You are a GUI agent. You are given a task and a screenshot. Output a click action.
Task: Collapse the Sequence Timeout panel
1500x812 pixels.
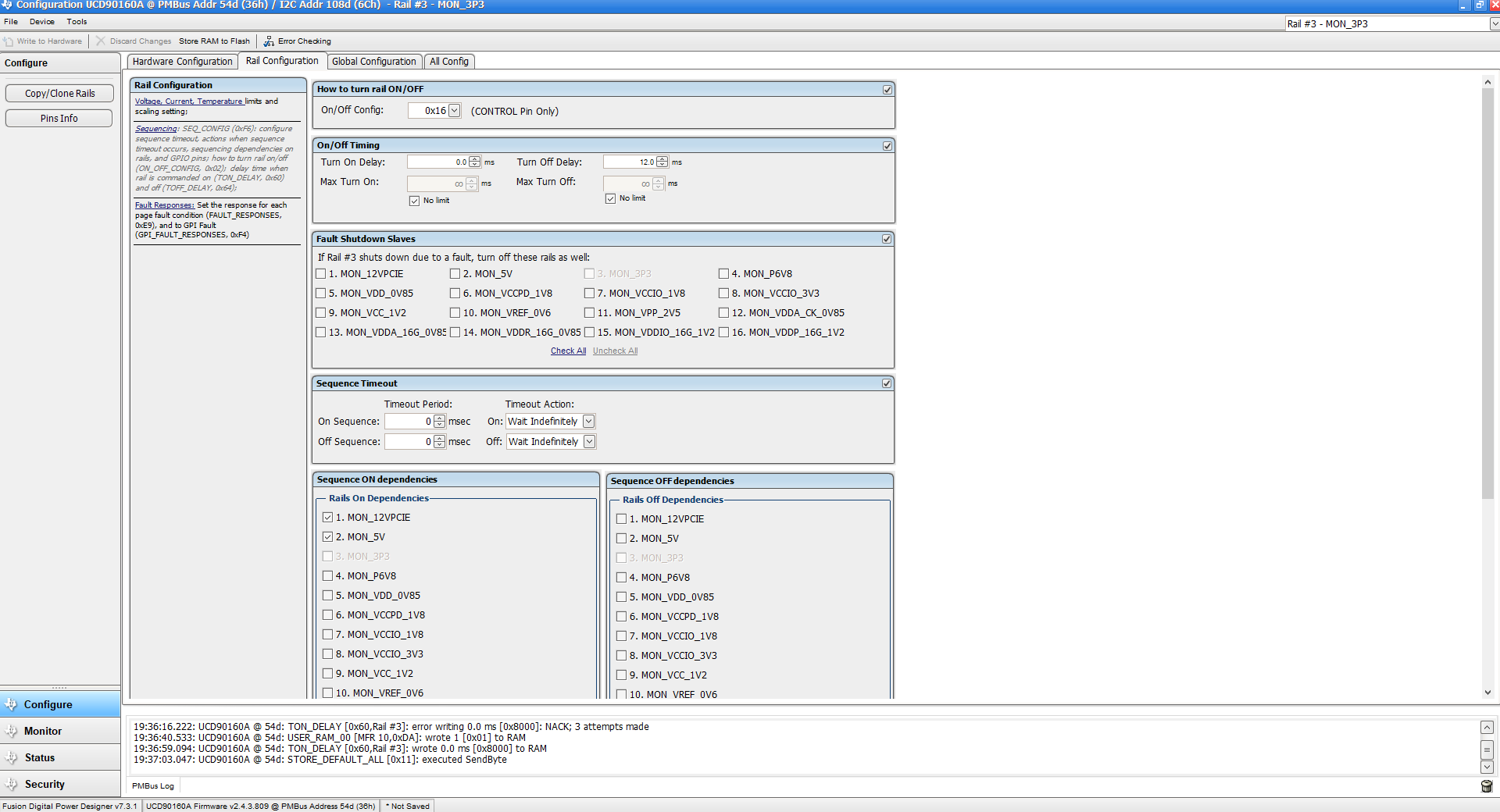[887, 383]
